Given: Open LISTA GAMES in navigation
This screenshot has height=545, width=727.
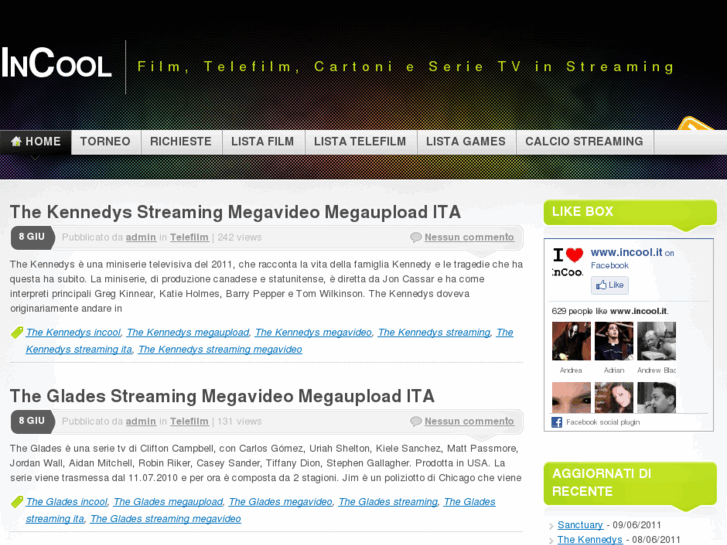Looking at the screenshot, I should 466,141.
